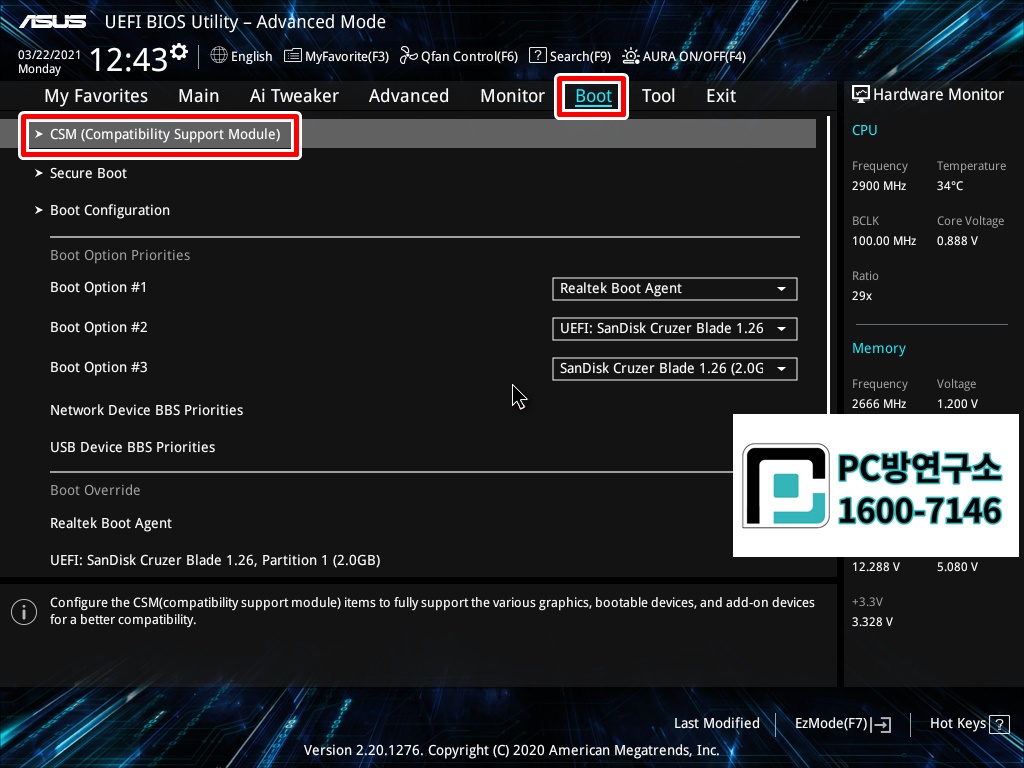Click the AURA ON/OFF light icon
This screenshot has width=1024, height=768.
[631, 56]
